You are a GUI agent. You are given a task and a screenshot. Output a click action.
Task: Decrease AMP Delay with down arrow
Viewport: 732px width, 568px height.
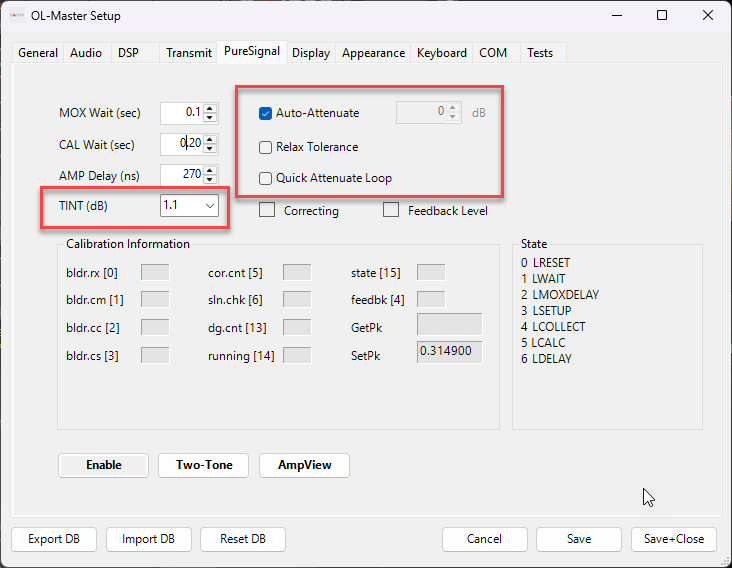click(x=210, y=179)
